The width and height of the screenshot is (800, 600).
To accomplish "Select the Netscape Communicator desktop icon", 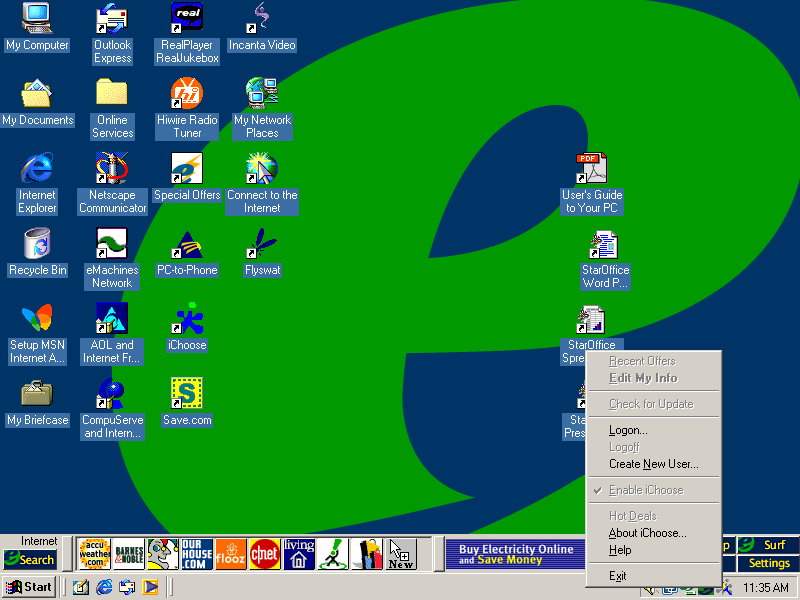I will (x=112, y=169).
